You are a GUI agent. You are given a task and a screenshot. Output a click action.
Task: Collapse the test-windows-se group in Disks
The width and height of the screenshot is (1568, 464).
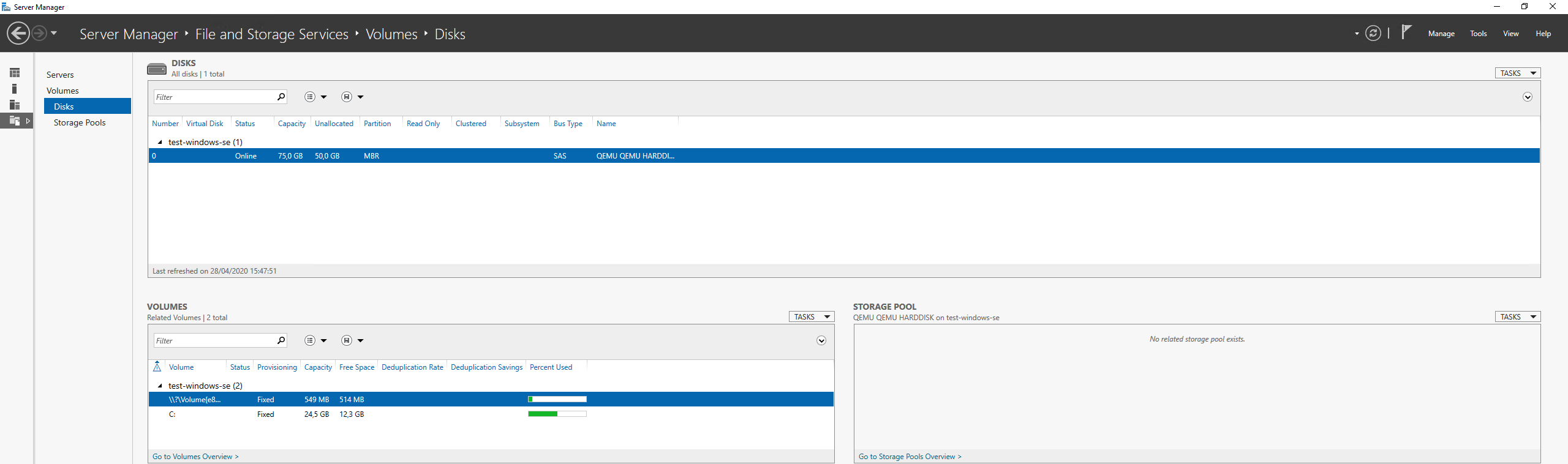point(160,142)
